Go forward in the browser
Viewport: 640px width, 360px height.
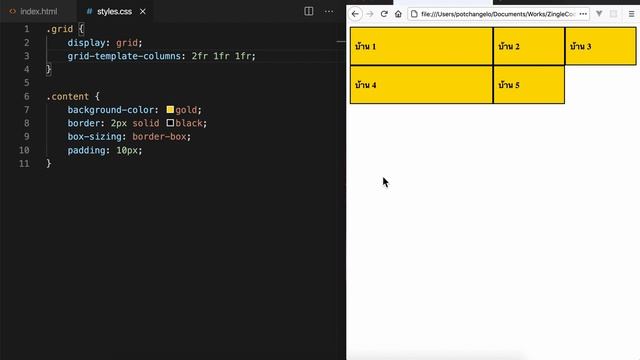pos(370,14)
